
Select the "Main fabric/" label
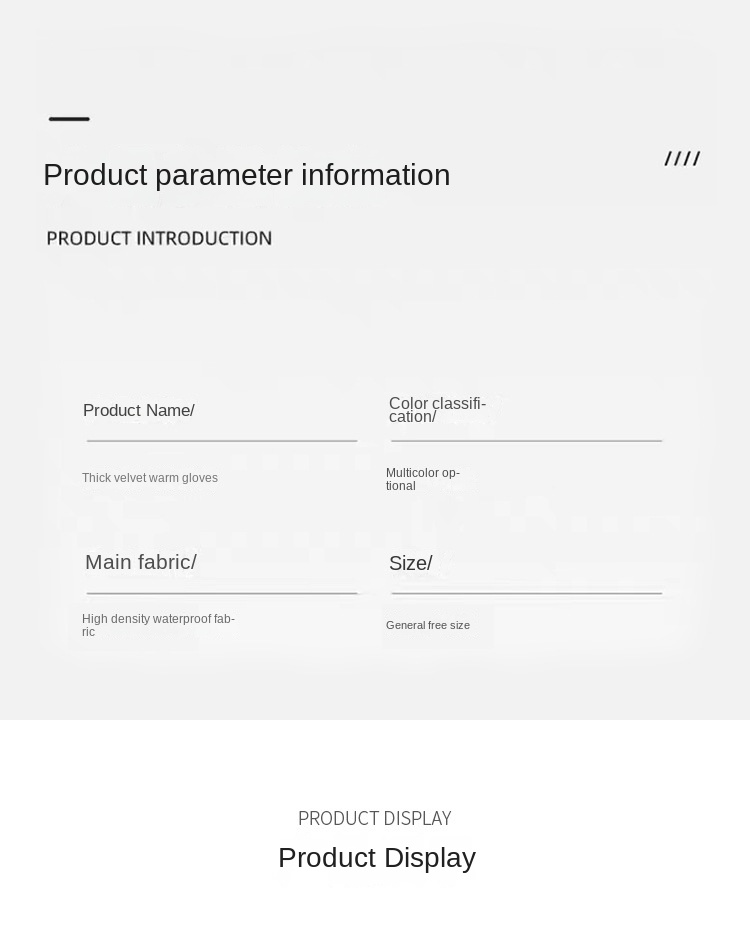140,562
